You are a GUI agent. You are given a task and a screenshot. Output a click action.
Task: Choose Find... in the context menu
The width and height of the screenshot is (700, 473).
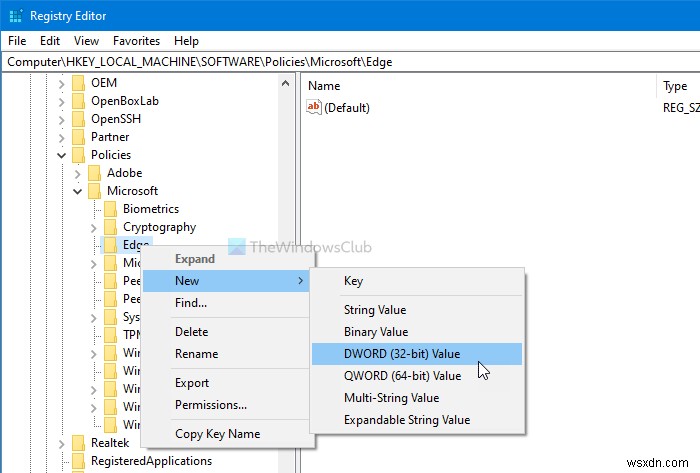tap(226, 303)
